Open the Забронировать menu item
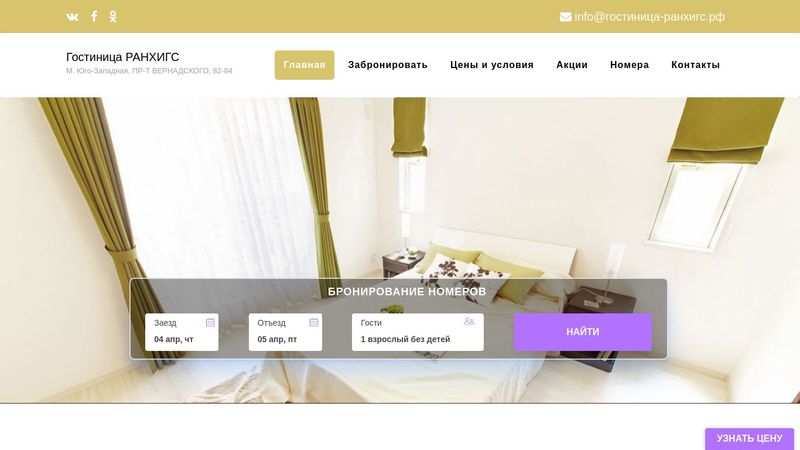This screenshot has width=800, height=450. (388, 65)
